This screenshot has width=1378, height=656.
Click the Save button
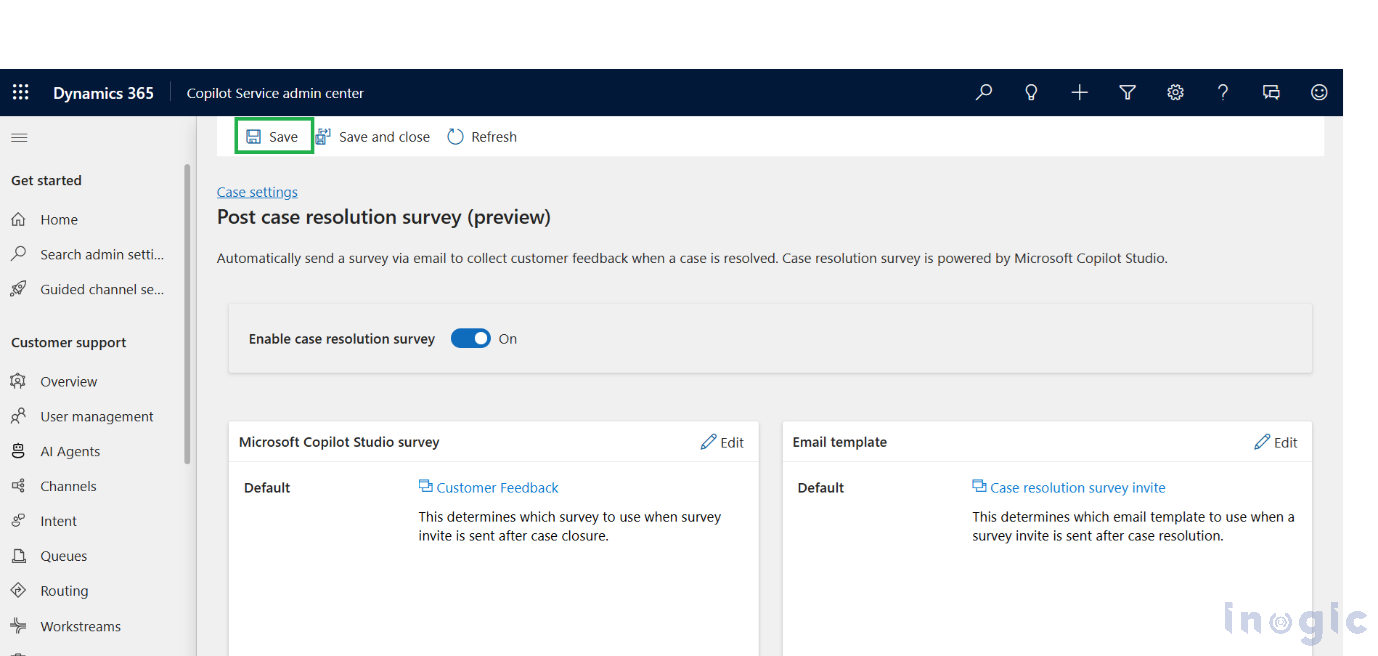coord(273,137)
